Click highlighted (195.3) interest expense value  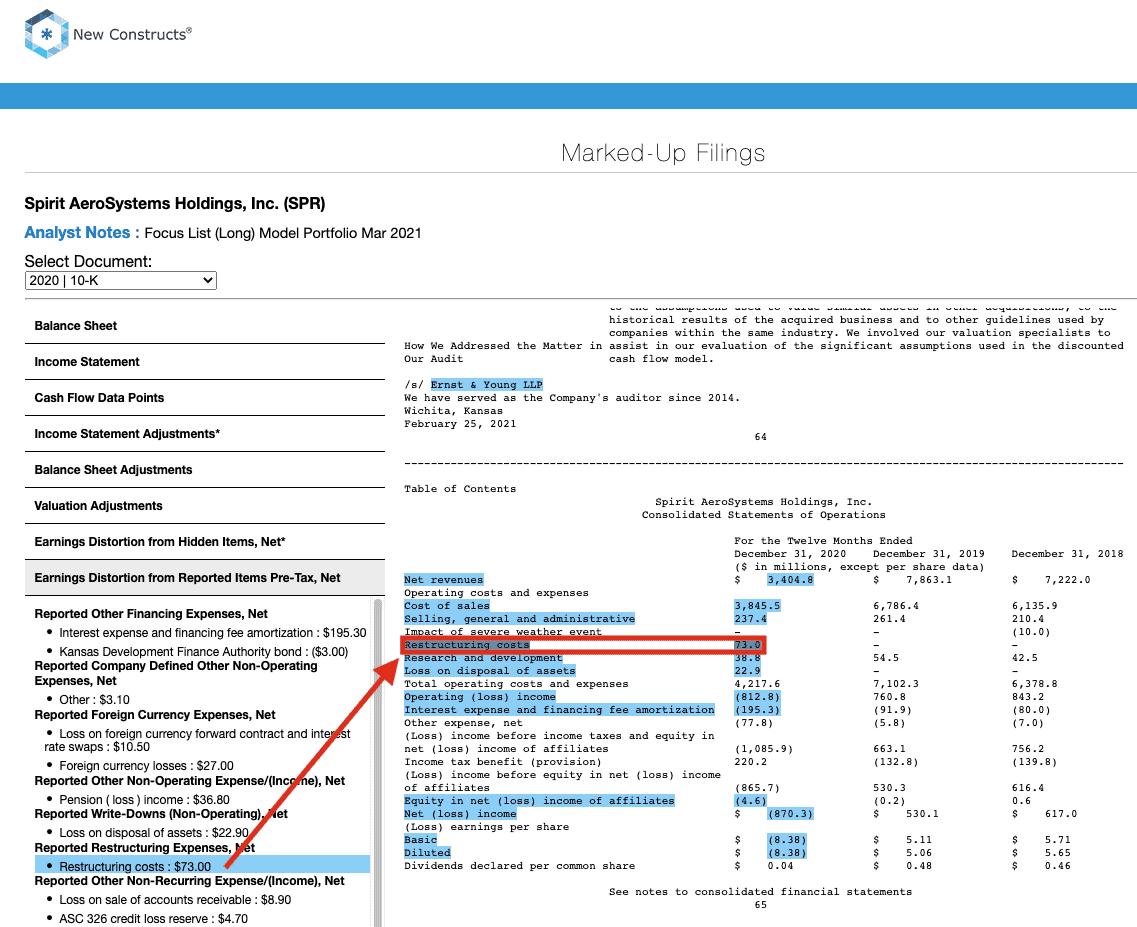click(x=757, y=710)
